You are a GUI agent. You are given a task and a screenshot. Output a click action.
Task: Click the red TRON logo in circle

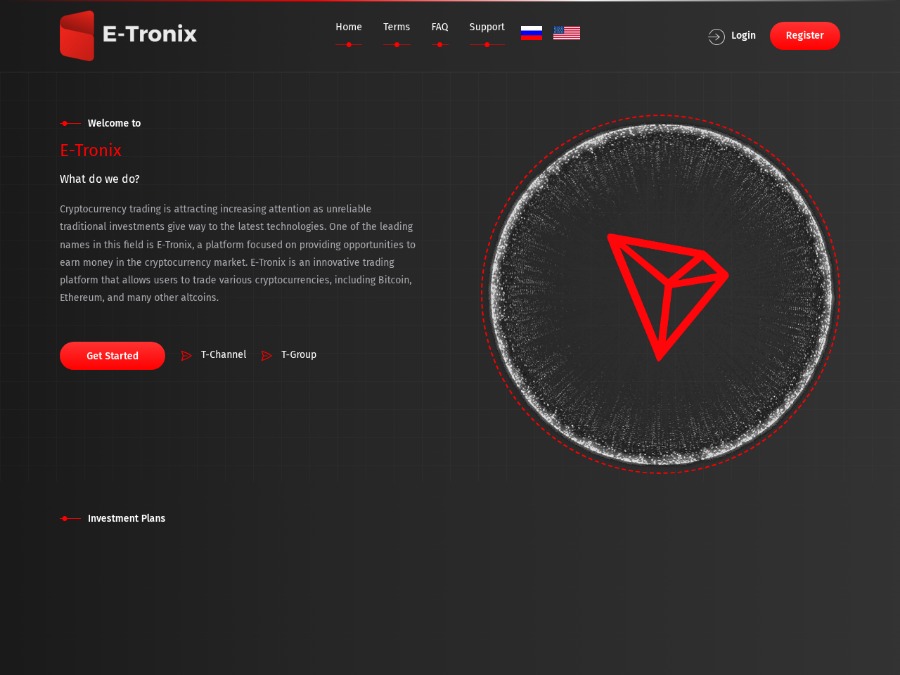coord(667,297)
